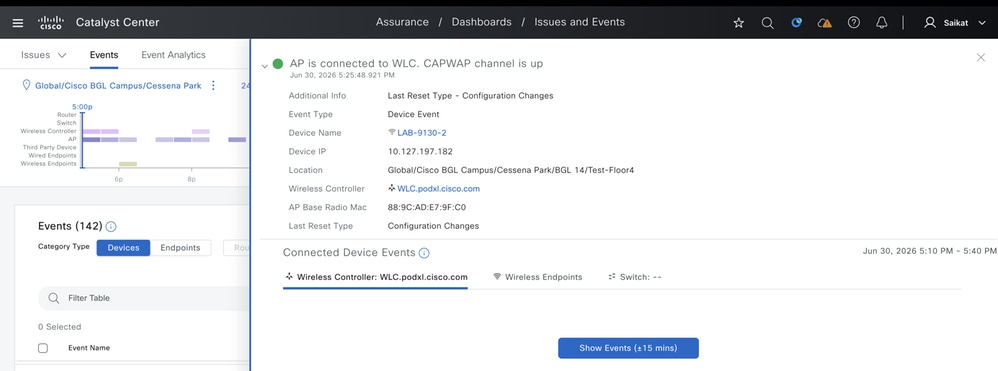Click Show Events (±15 mins) button
This screenshot has height=371, width=998.
point(628,348)
